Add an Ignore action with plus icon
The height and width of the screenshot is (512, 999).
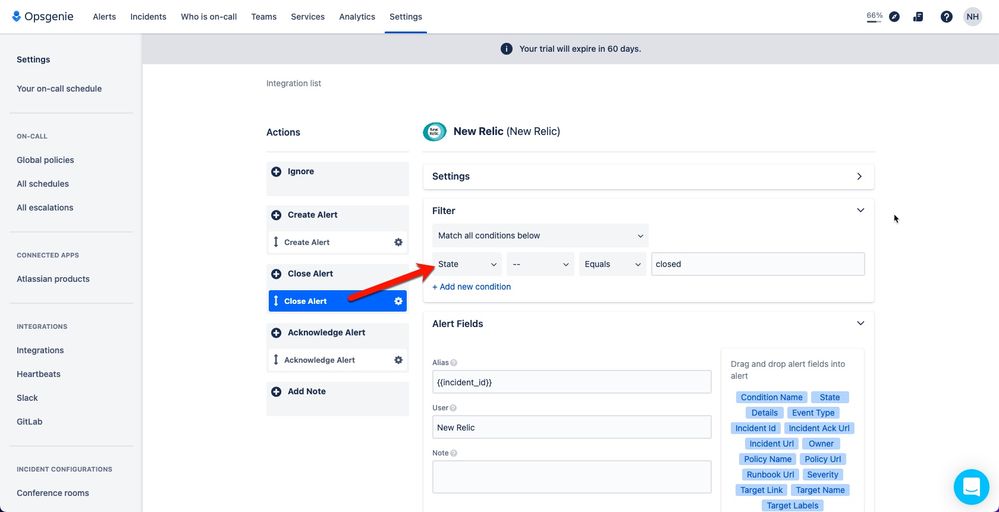tap(276, 172)
